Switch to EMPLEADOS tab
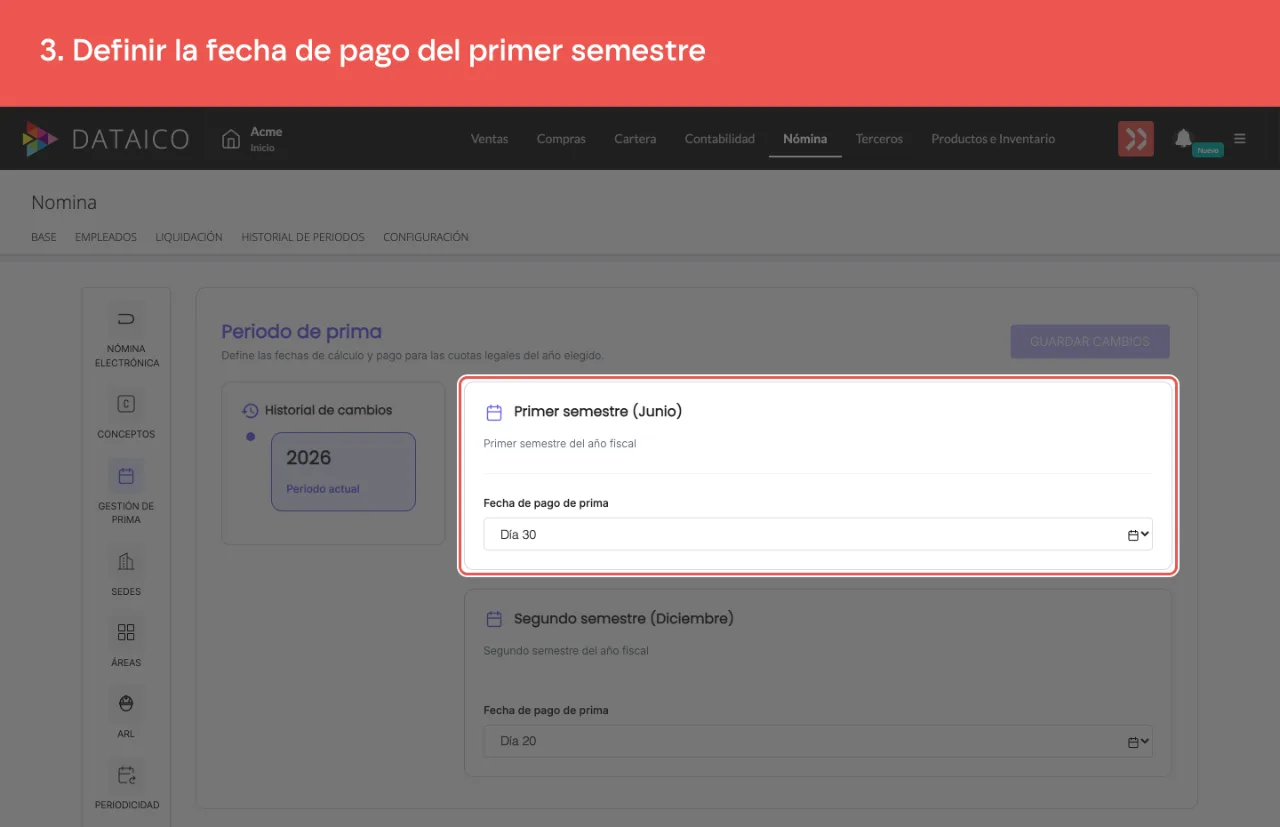 tap(106, 237)
